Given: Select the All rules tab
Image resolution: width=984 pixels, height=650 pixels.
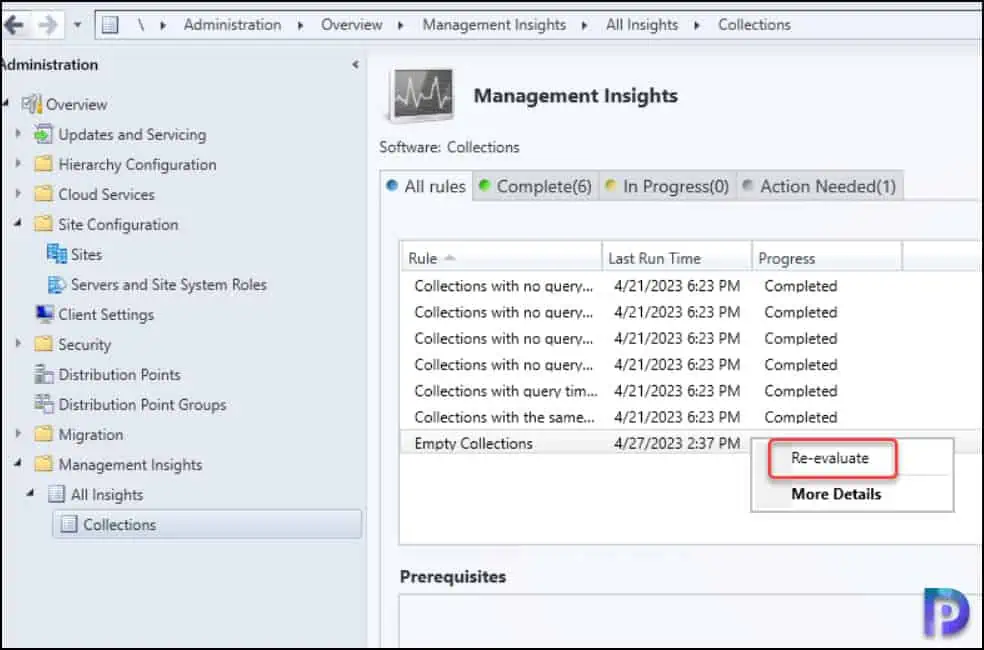Looking at the screenshot, I should 427,186.
